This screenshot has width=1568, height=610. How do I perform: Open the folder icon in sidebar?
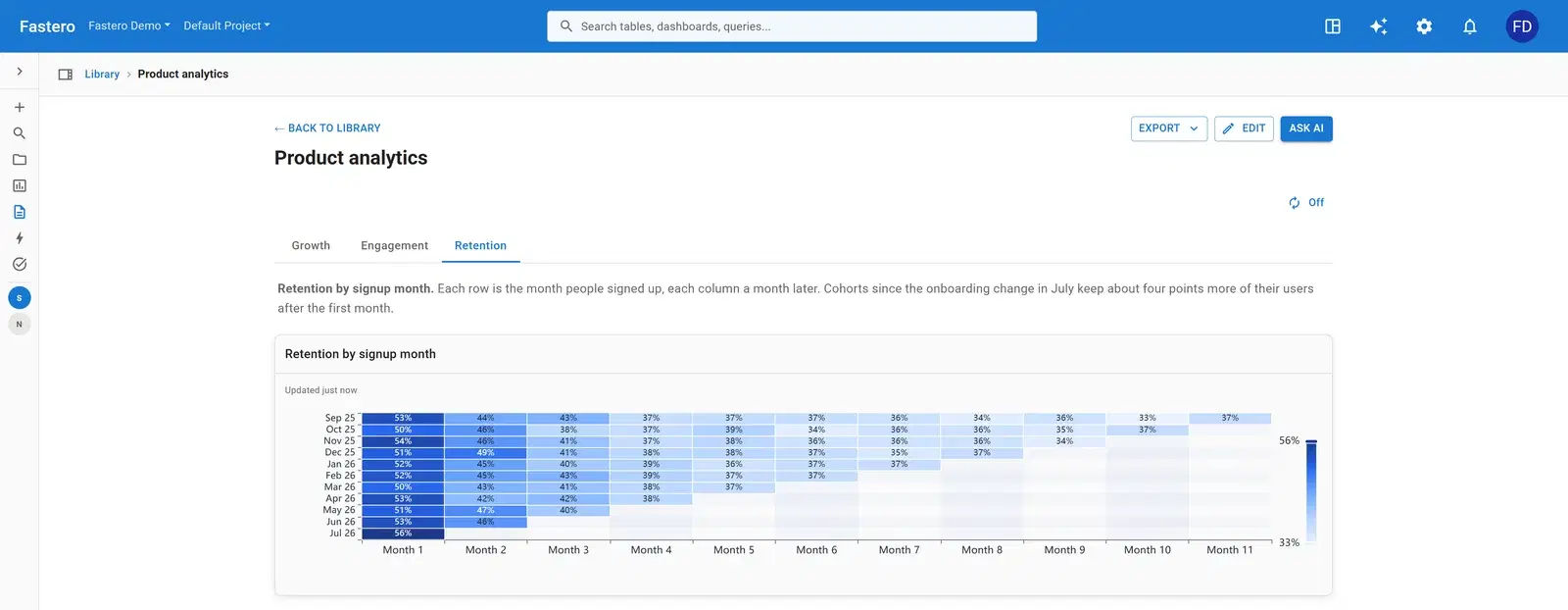pyautogui.click(x=20, y=160)
